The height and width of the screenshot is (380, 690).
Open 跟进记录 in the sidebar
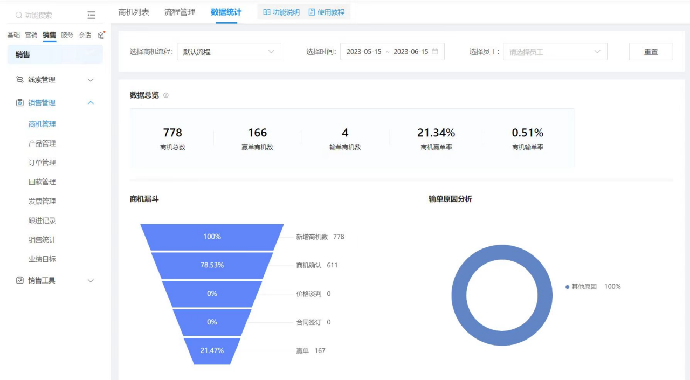[x=42, y=220]
